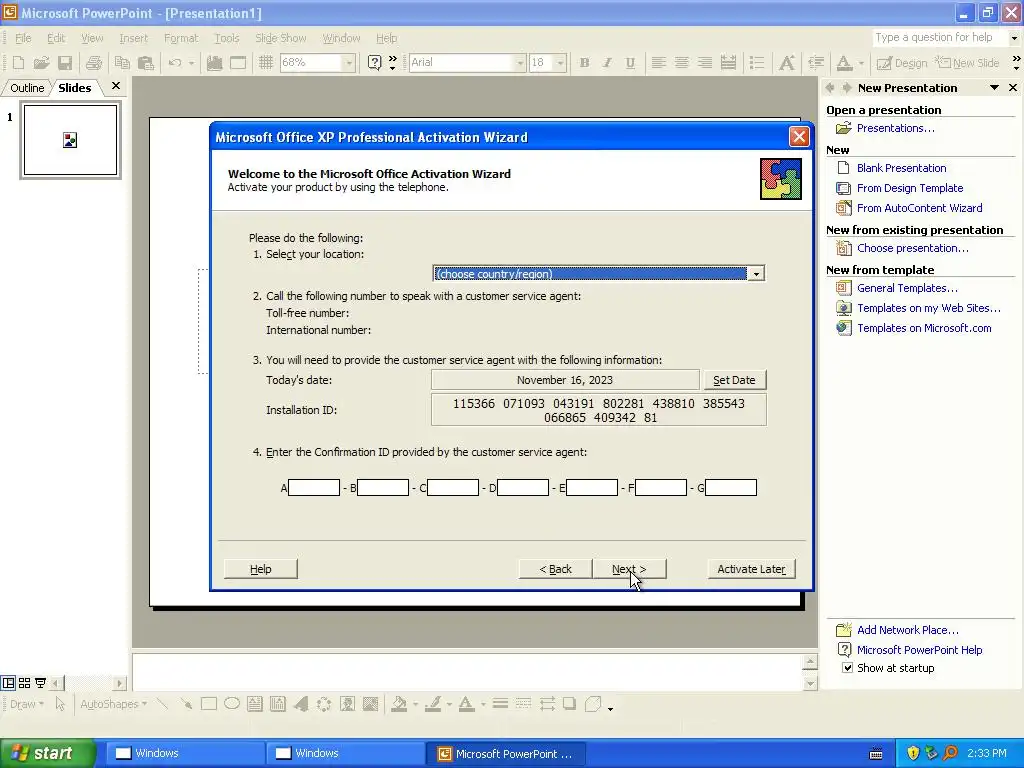Apply Center alignment to text

(681, 63)
